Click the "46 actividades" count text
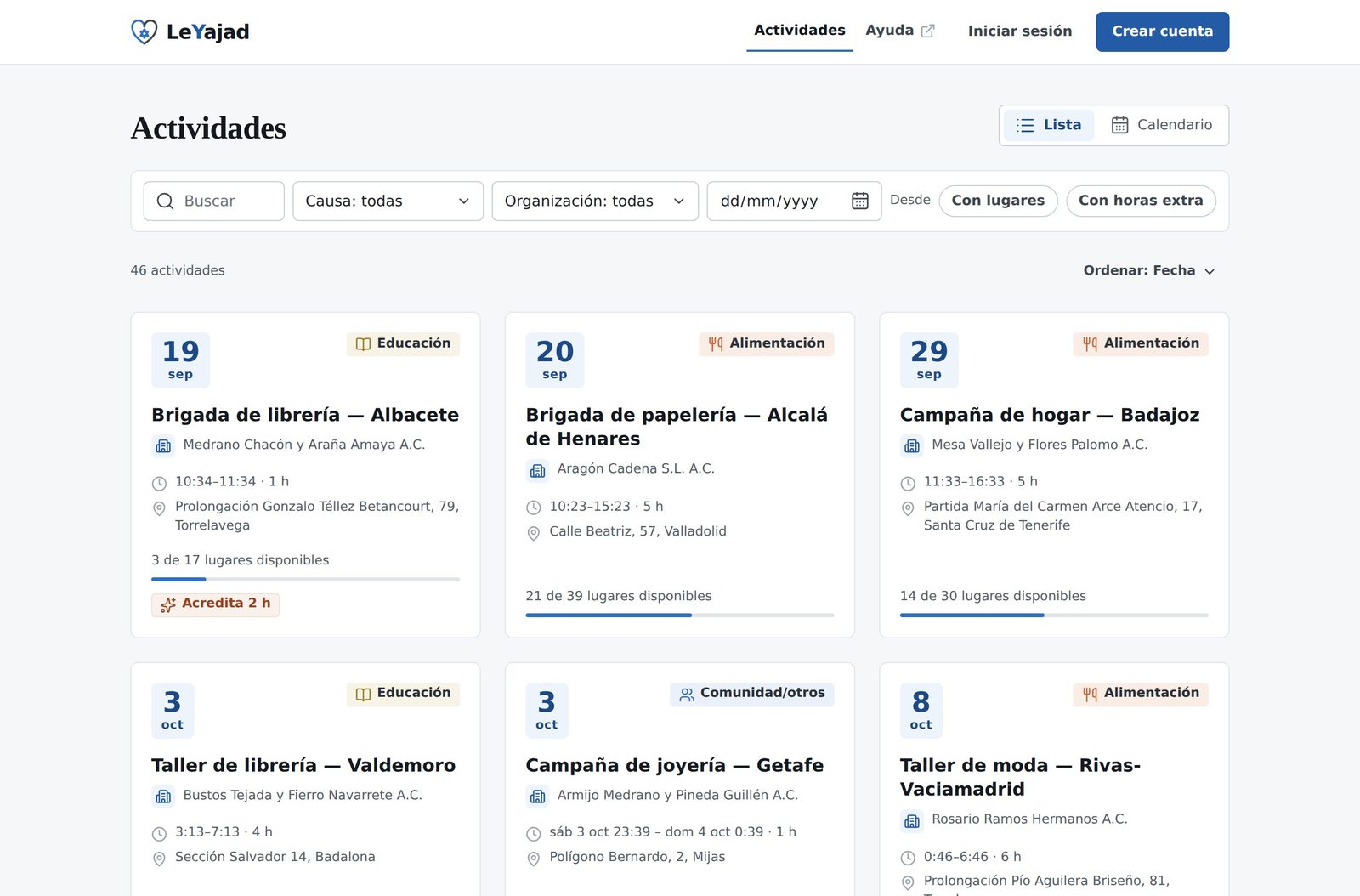Screen dimensions: 1360x896 pyautogui.click(x=178, y=270)
